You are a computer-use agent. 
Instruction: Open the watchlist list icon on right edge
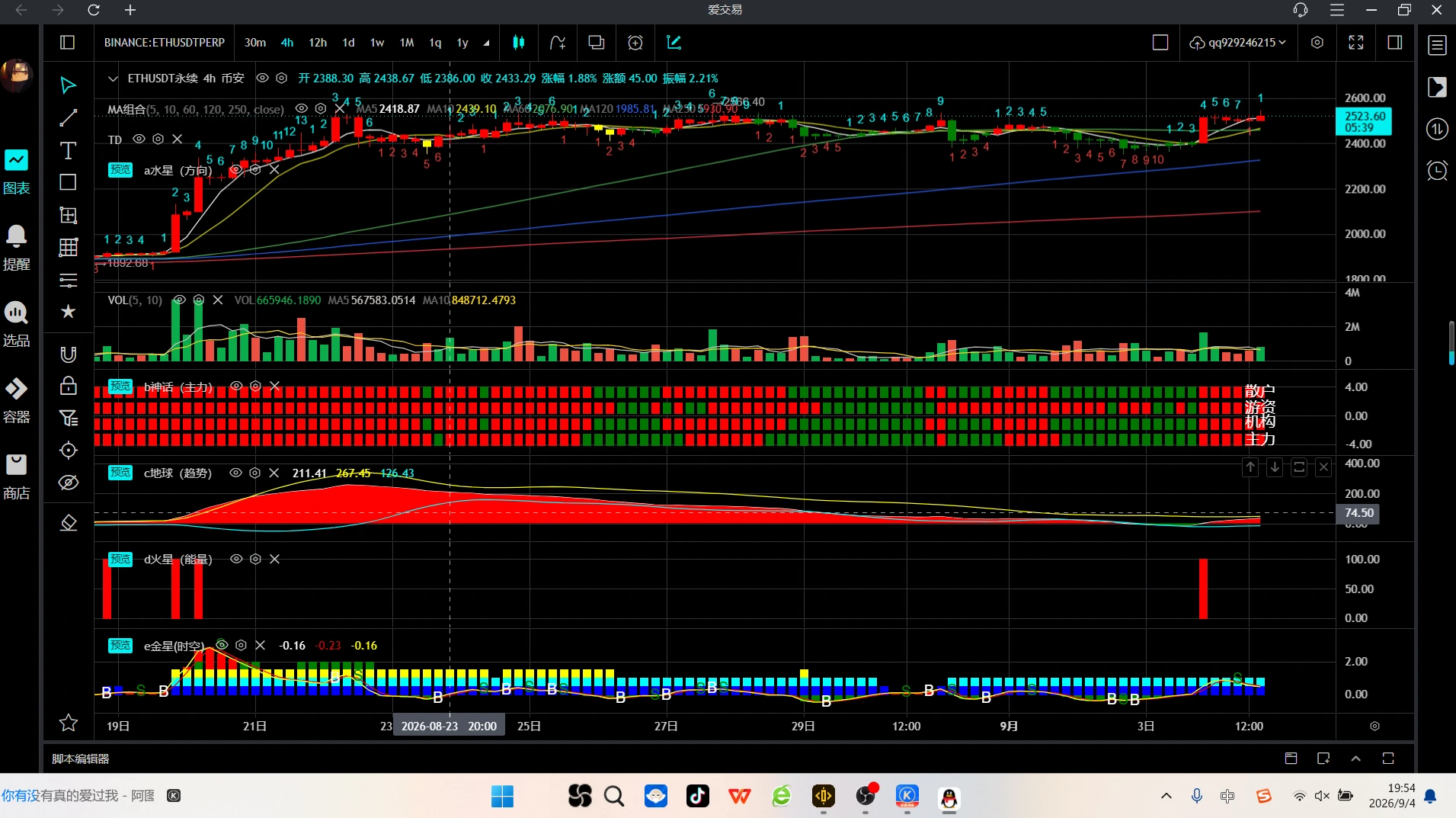click(1438, 45)
